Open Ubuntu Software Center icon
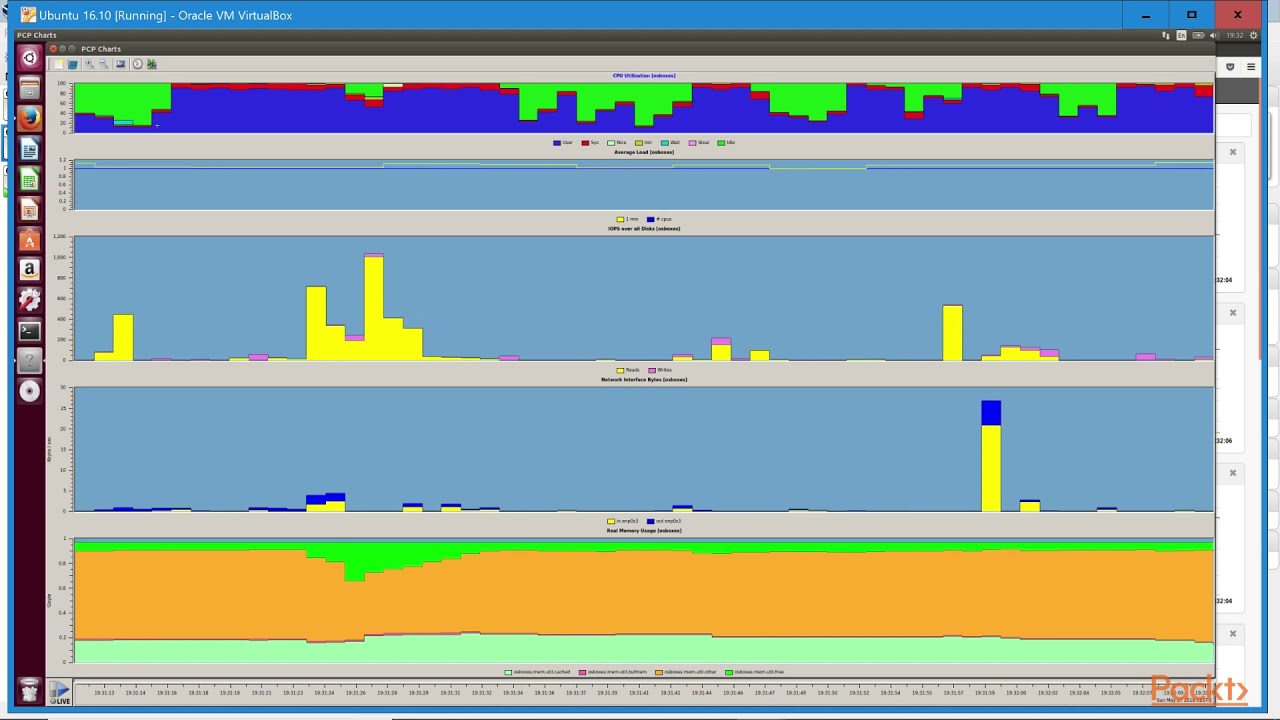The image size is (1280, 720). (x=29, y=240)
